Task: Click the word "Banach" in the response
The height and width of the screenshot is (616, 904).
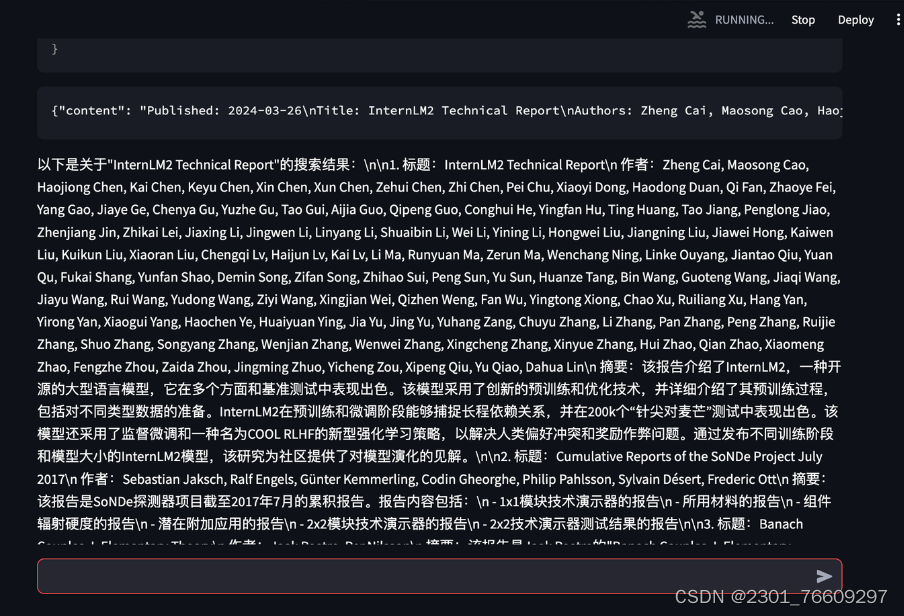Action: click(x=781, y=524)
